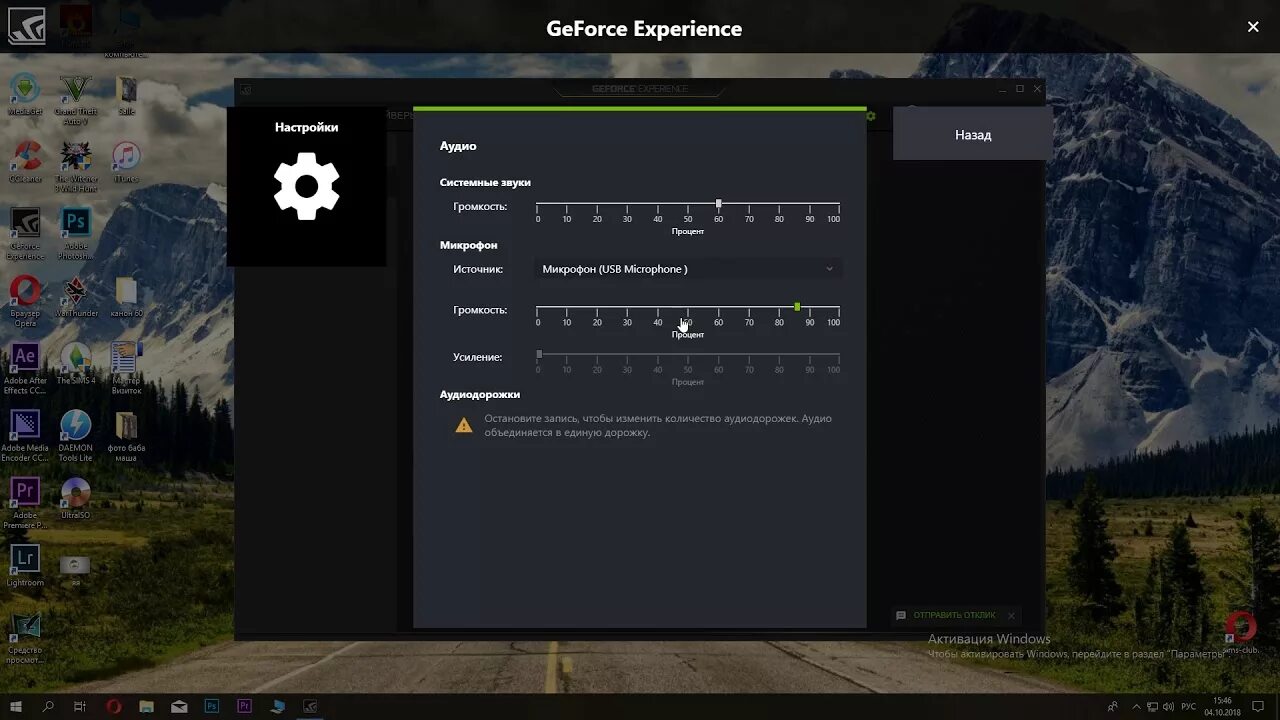Open the CCleaner desktop shortcut
This screenshot has height=720, width=1280.
[x=25, y=162]
